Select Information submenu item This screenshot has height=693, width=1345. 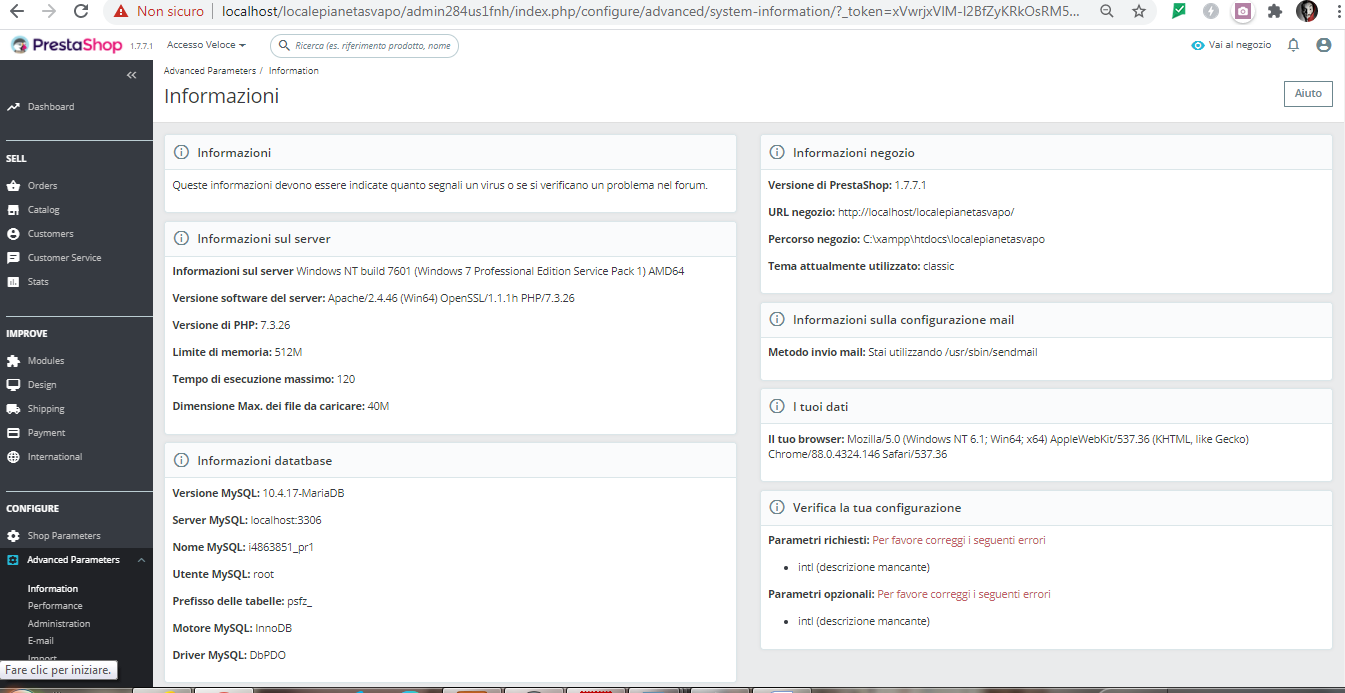point(53,589)
